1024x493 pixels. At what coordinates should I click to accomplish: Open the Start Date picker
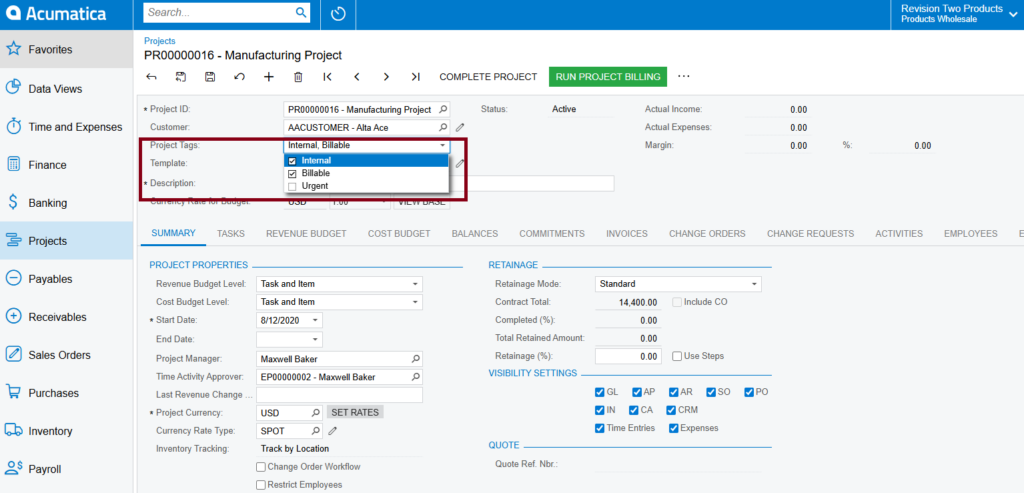point(315,321)
